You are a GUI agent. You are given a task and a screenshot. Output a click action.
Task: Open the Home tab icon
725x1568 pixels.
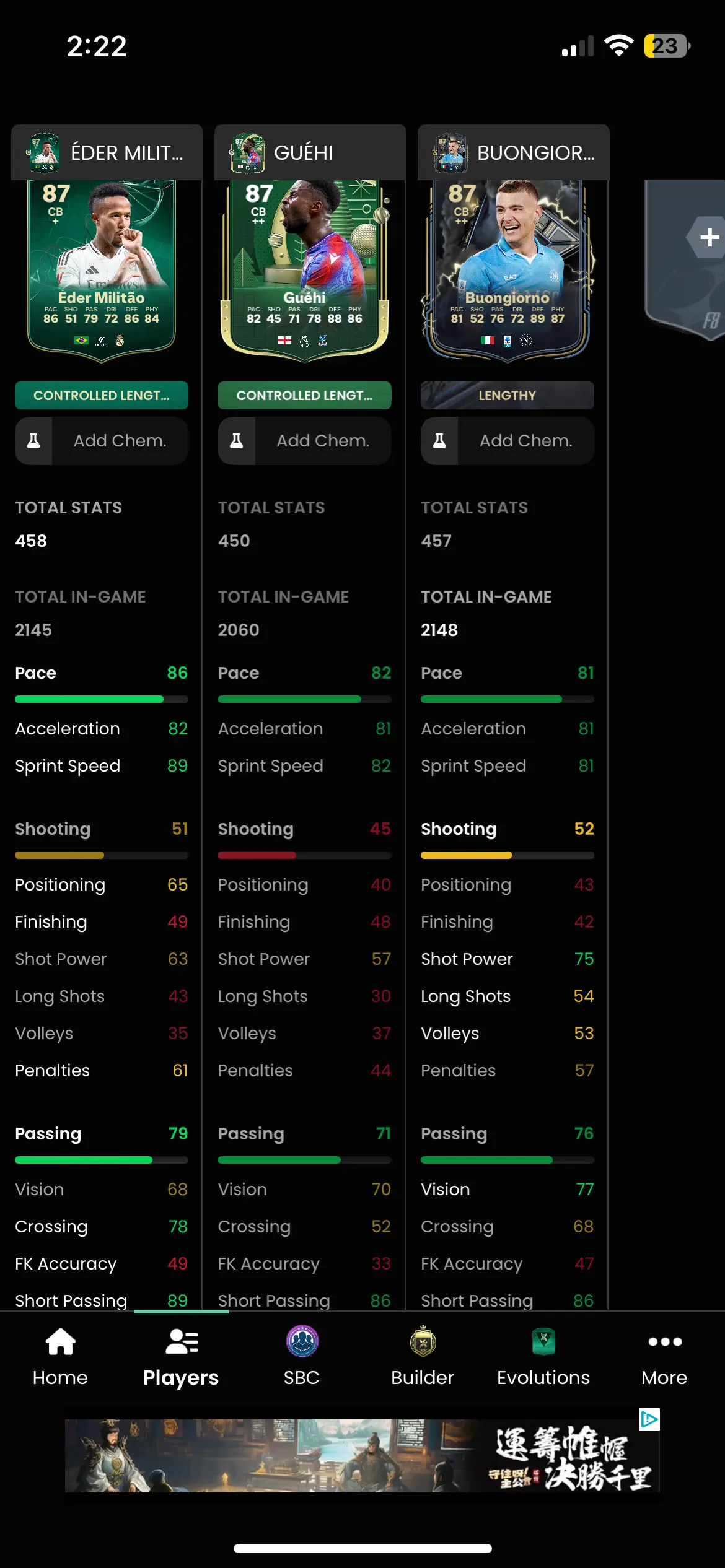(61, 1342)
